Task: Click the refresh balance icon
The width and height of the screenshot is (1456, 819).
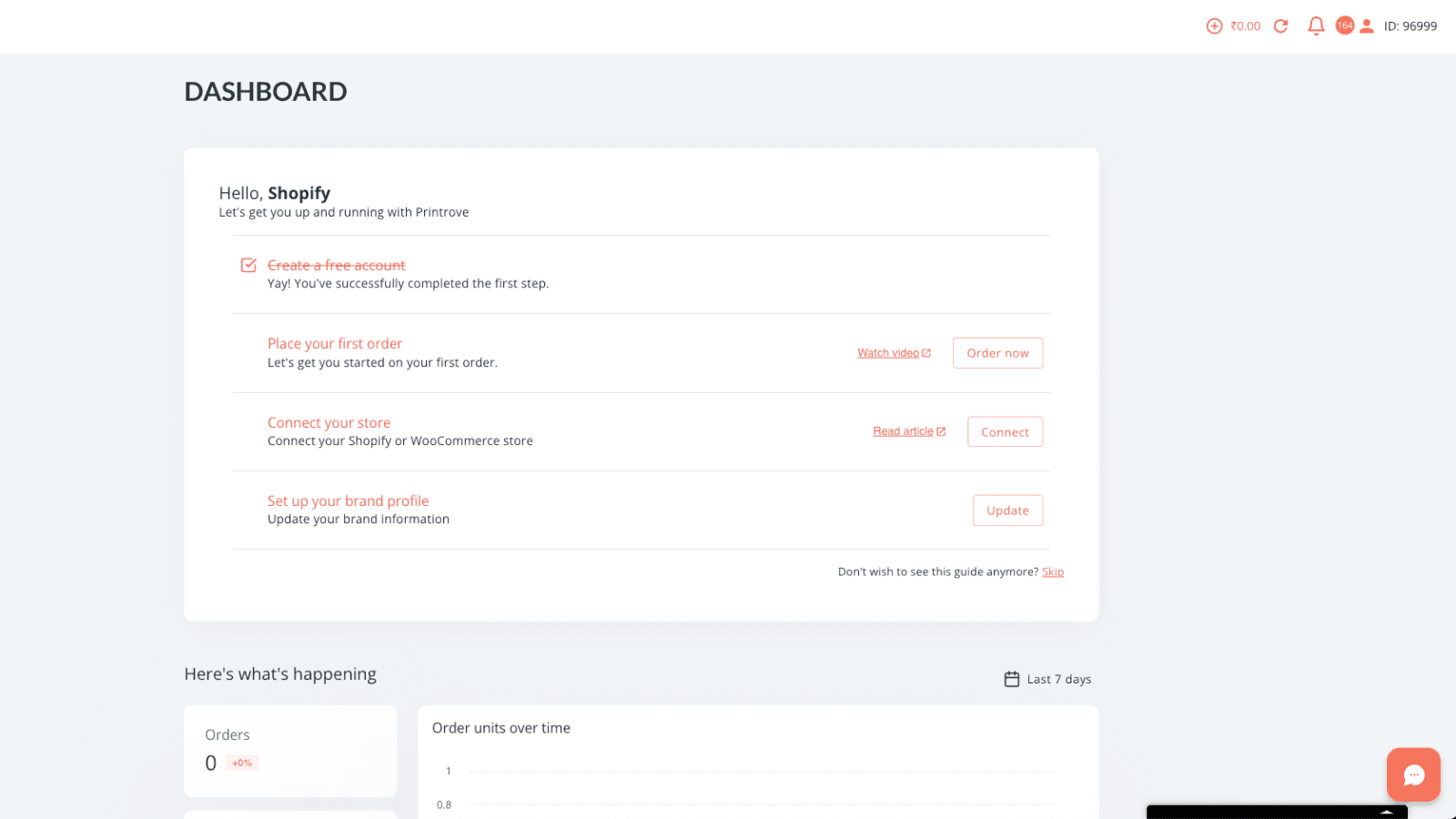Action: (1281, 25)
